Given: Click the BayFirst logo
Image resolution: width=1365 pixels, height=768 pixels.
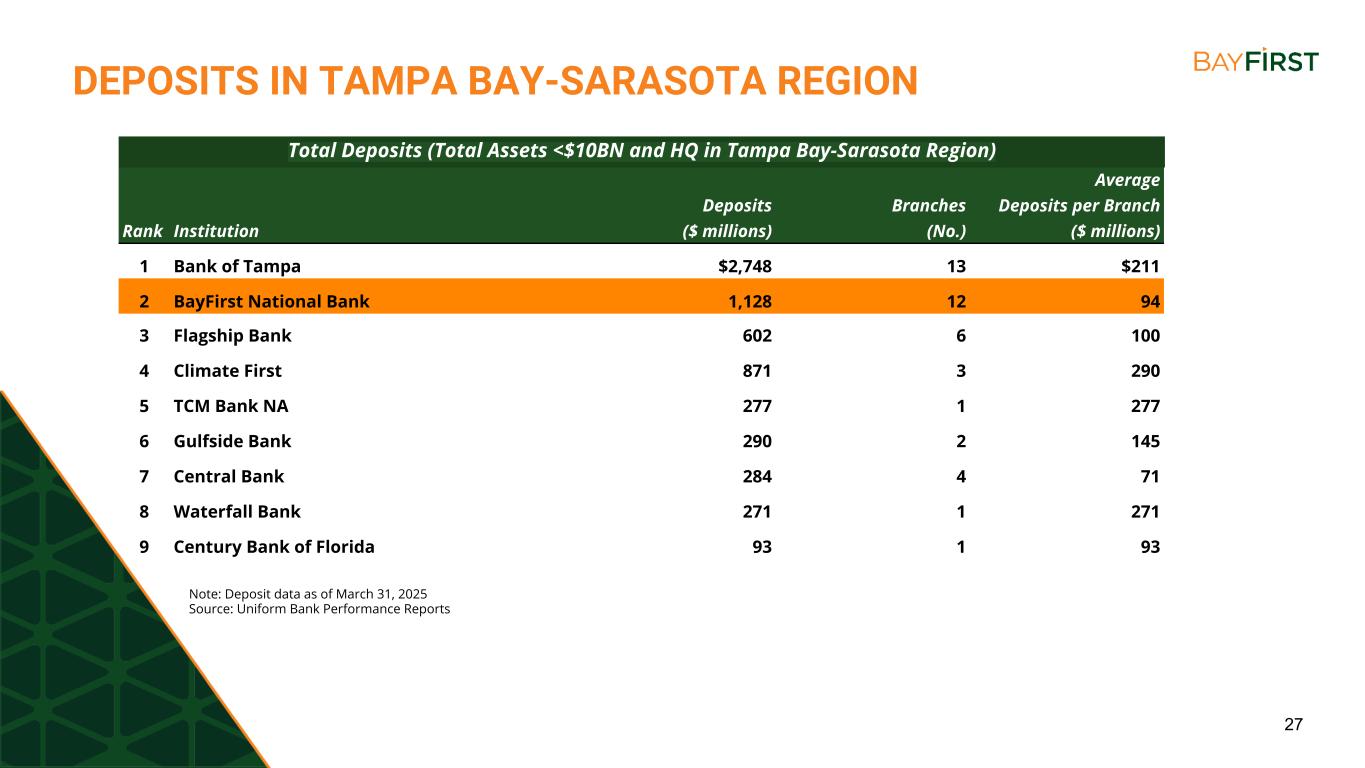Looking at the screenshot, I should [x=1255, y=60].
